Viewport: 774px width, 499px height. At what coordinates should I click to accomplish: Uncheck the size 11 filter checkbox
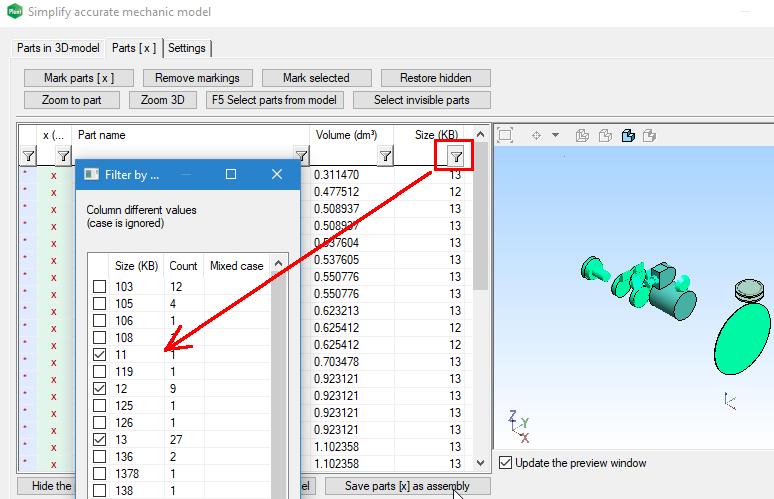pos(99,354)
